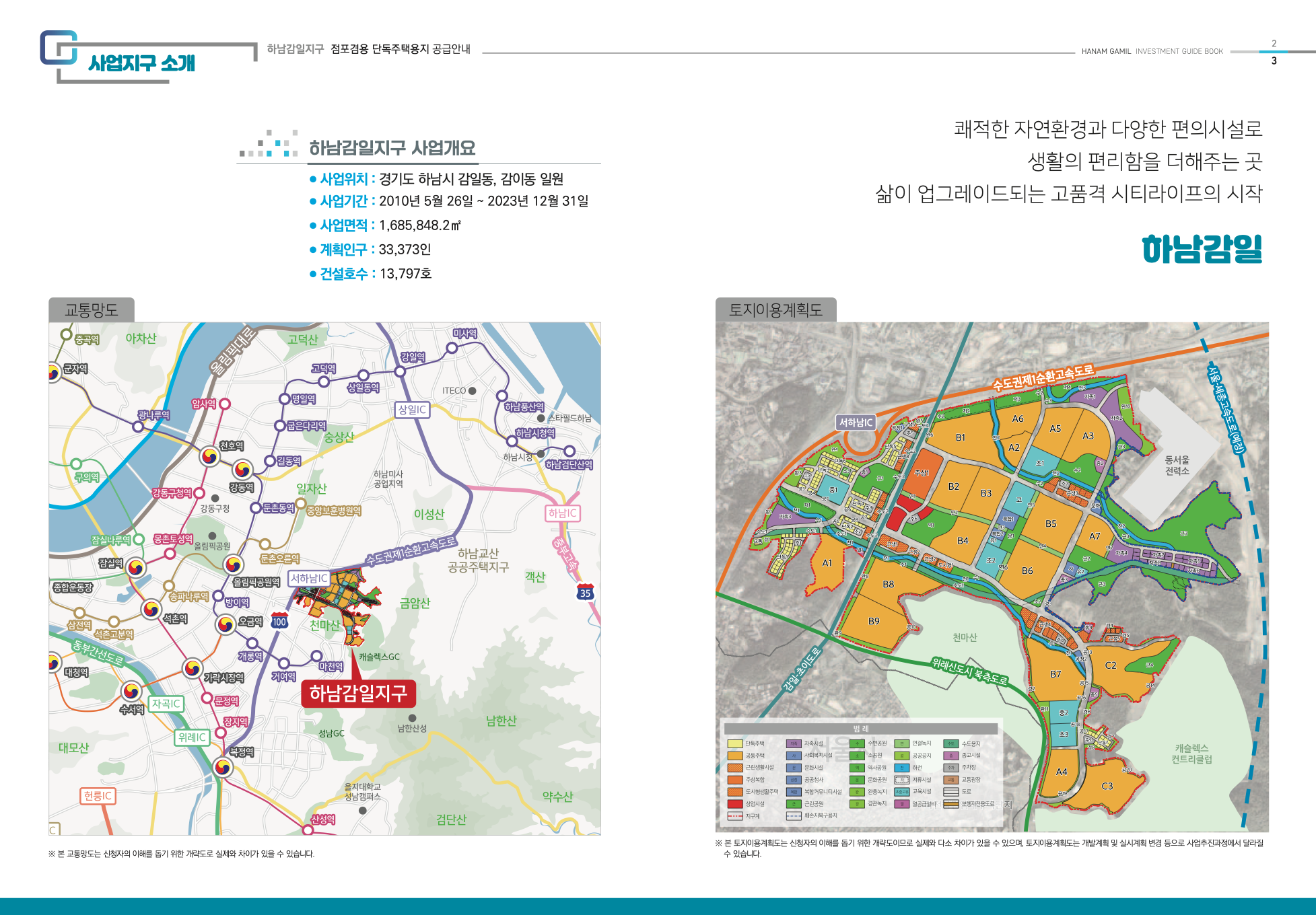Click the 범례 legend header bar

[x=860, y=729]
